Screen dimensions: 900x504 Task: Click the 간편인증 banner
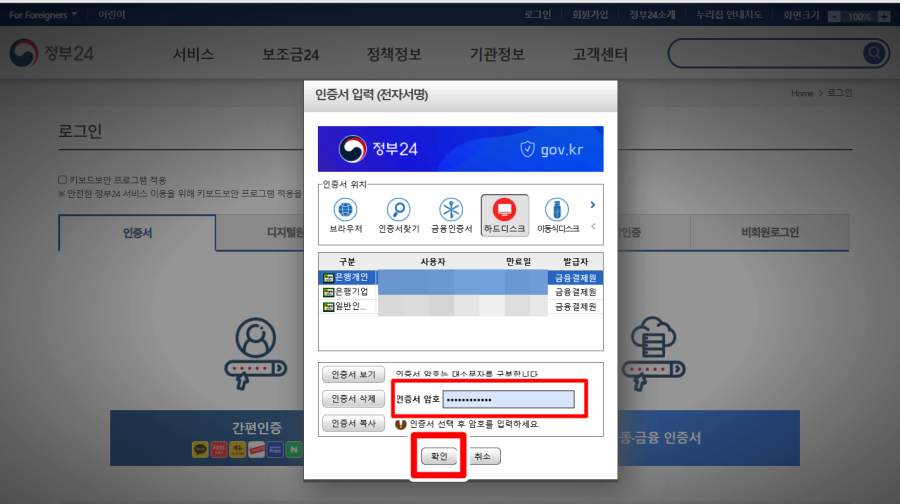[x=207, y=438]
